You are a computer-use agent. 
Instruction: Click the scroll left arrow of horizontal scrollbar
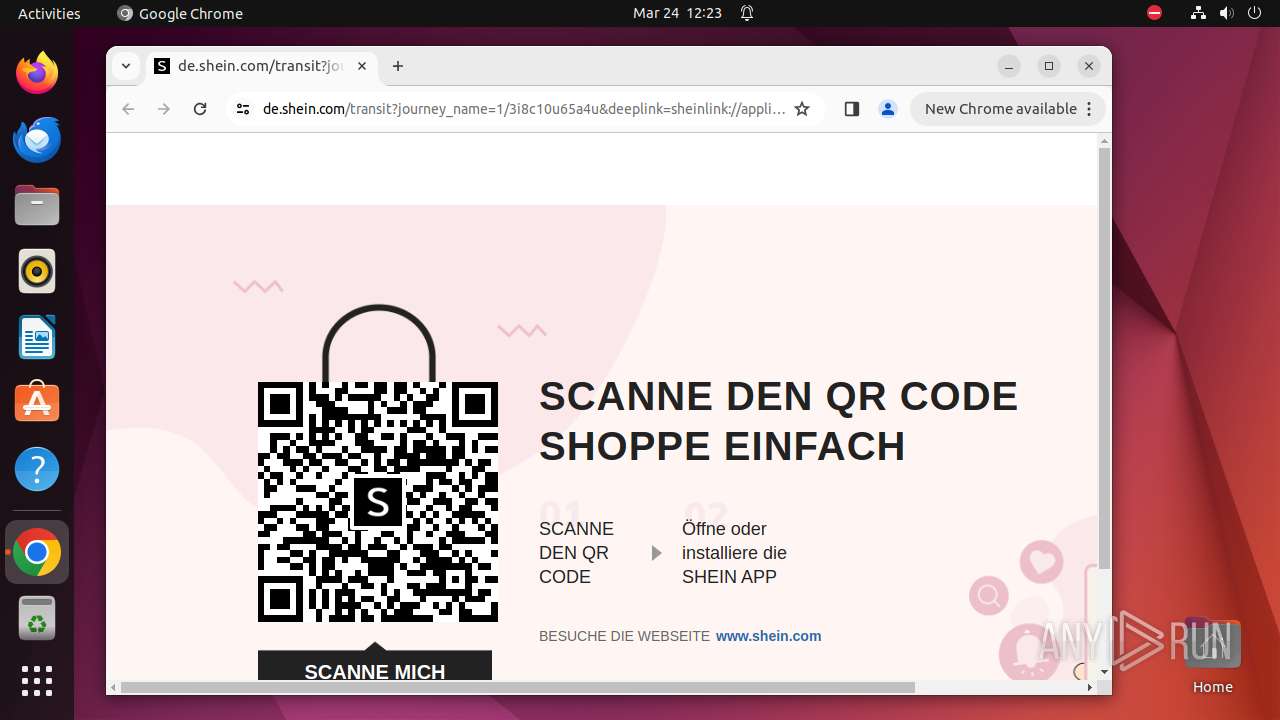click(x=113, y=687)
